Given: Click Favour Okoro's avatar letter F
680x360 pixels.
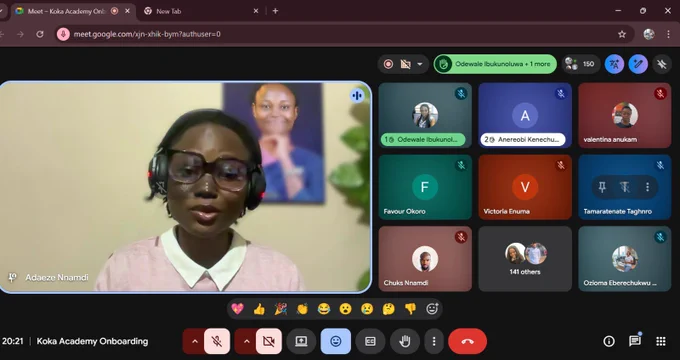Looking at the screenshot, I should pos(425,187).
